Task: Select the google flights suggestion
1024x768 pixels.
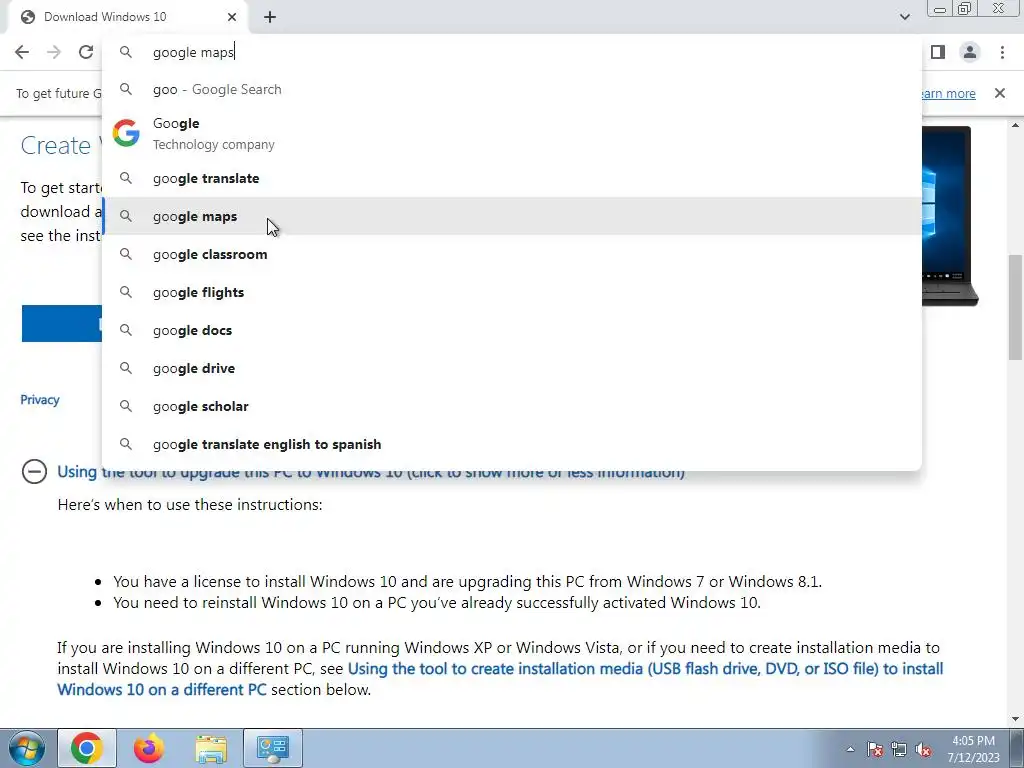Action: tap(512, 292)
